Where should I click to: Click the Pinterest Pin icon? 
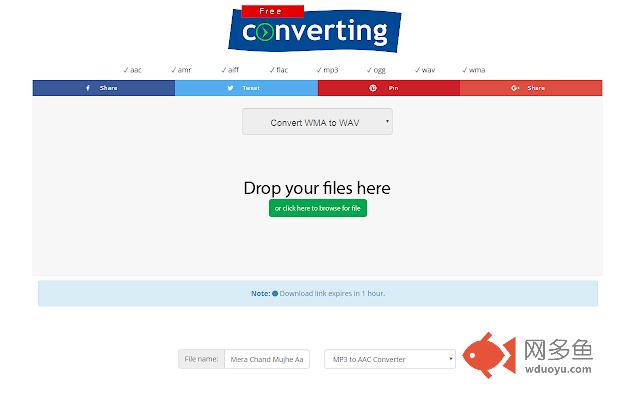(373, 88)
